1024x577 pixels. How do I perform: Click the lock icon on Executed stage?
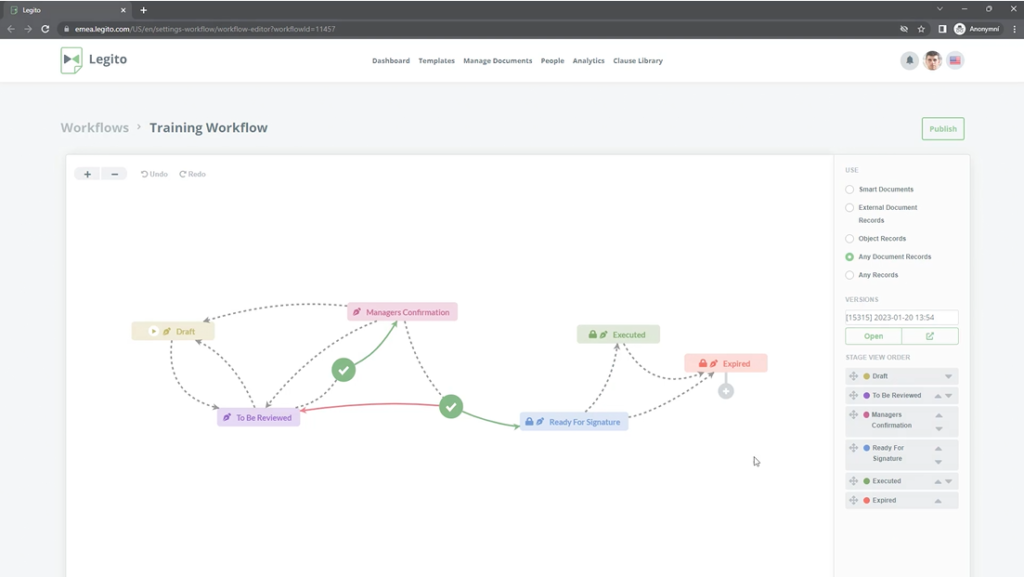[592, 335]
